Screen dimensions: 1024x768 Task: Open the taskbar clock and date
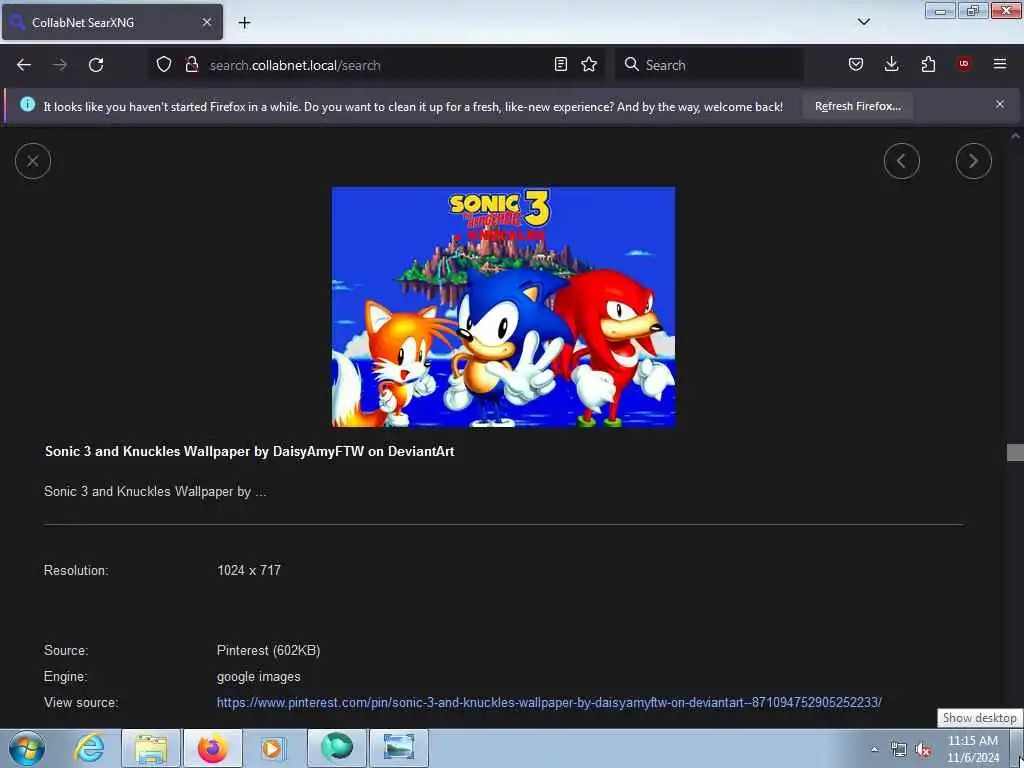[973, 749]
